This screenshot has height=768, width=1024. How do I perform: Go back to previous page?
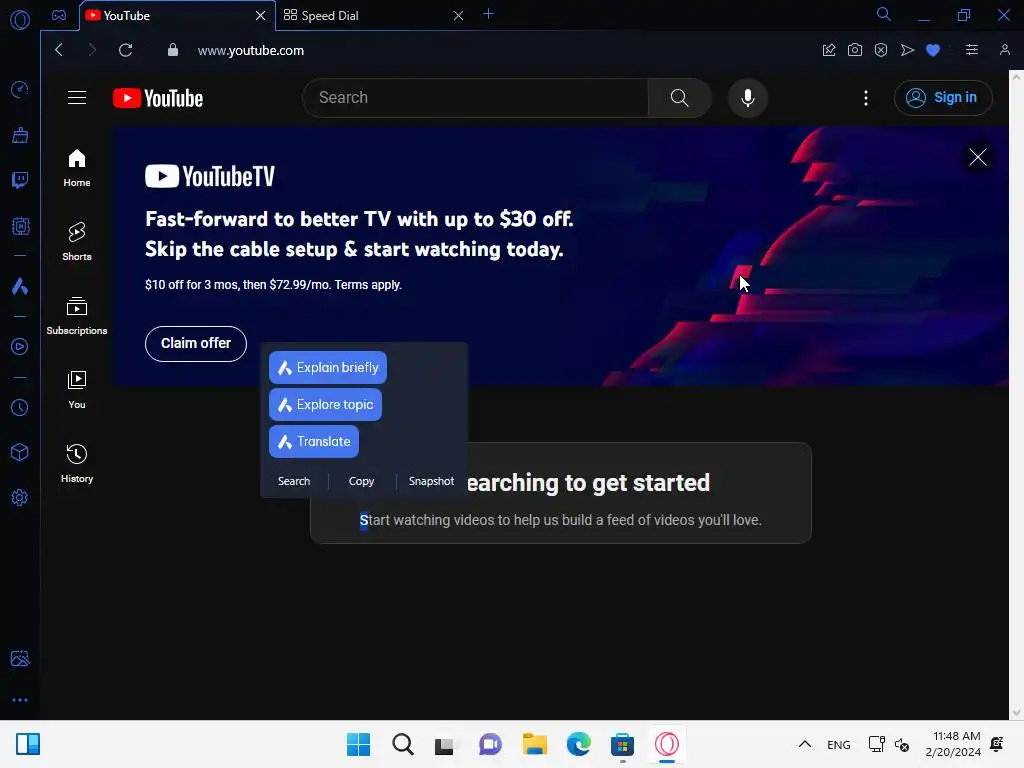coord(59,50)
